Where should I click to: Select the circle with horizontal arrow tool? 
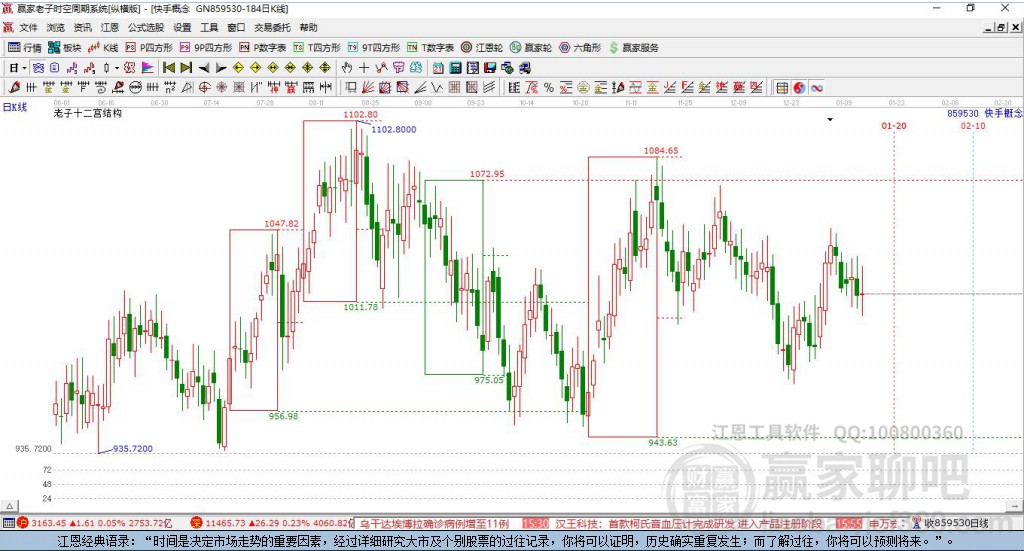[135, 87]
